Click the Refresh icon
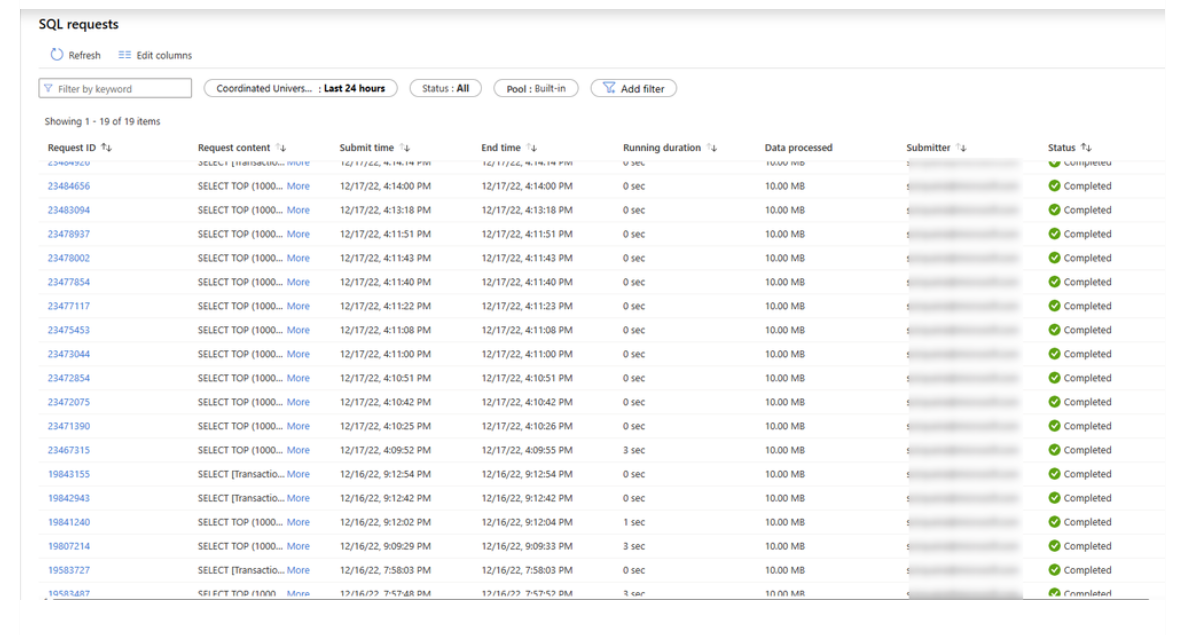The image size is (1193, 635). [x=57, y=55]
